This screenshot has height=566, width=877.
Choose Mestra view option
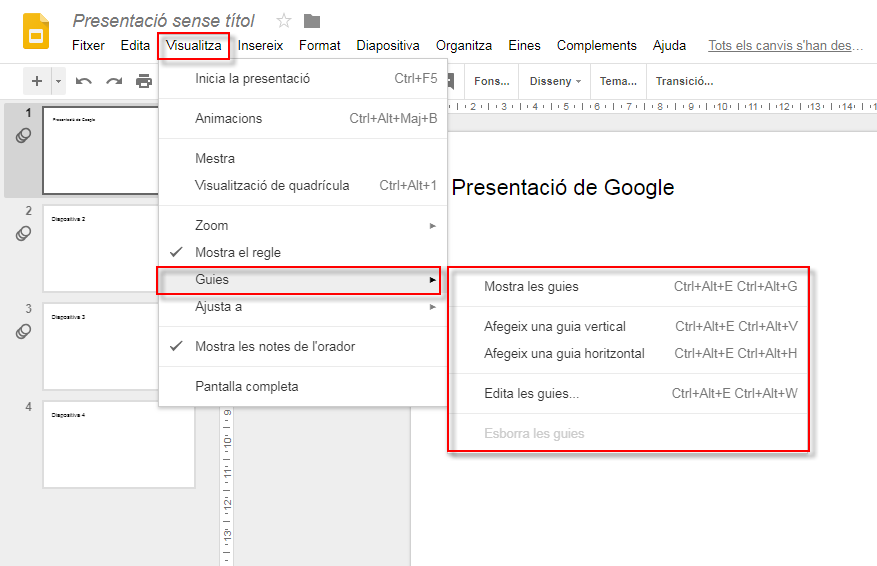coord(303,158)
